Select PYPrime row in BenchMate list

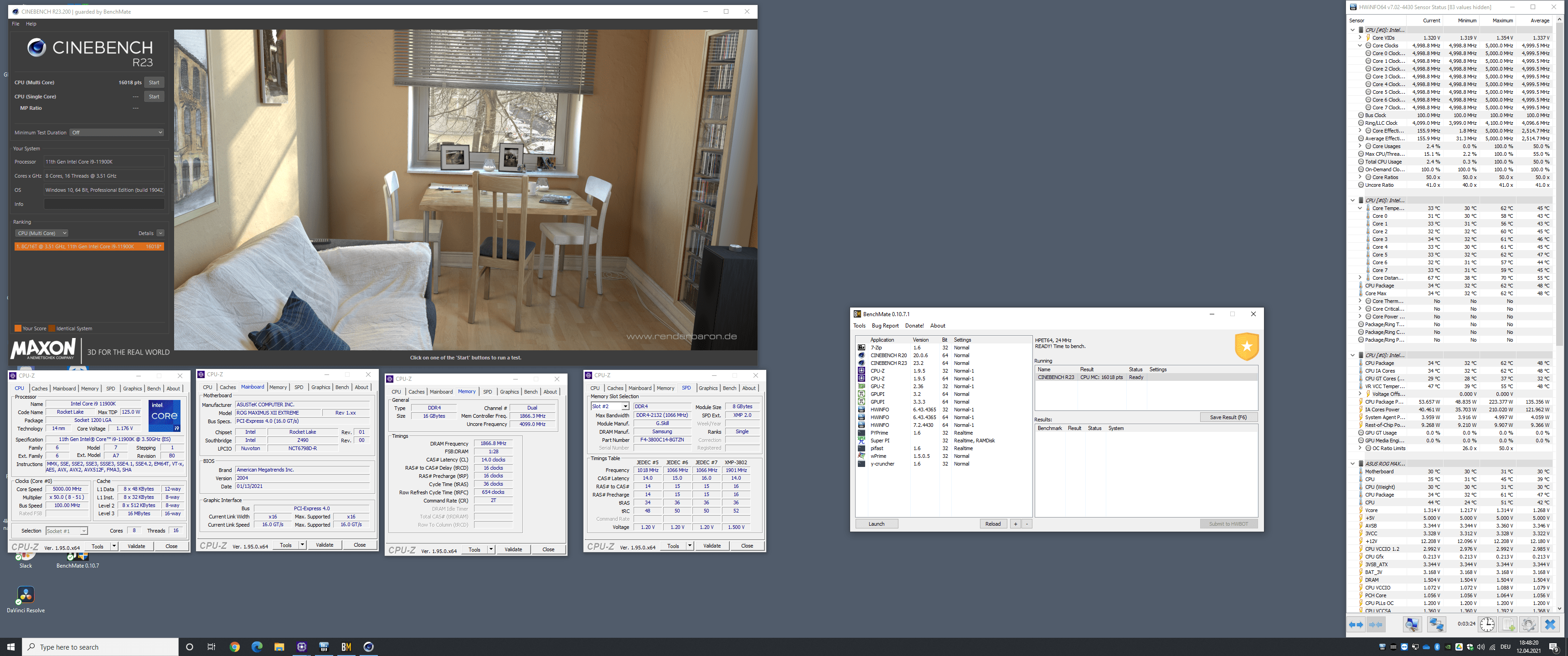(944, 433)
